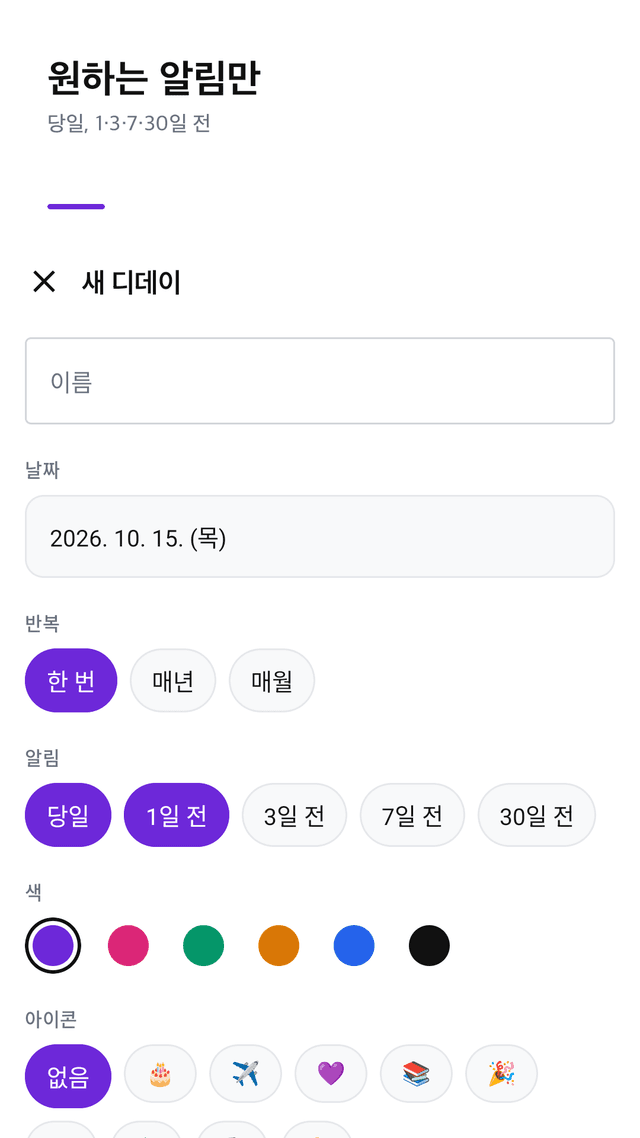Enable the 7일 전 notification
The height and width of the screenshot is (1138, 640).
click(412, 815)
